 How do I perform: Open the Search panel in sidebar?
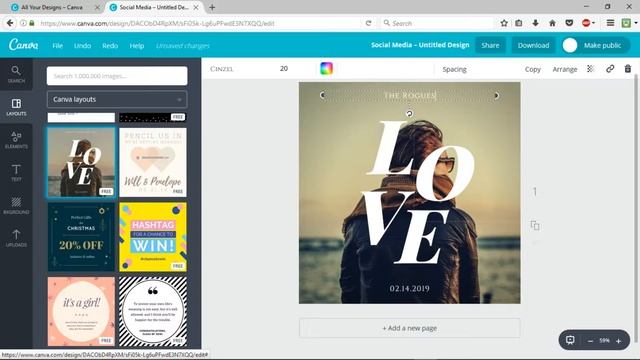pos(16,74)
